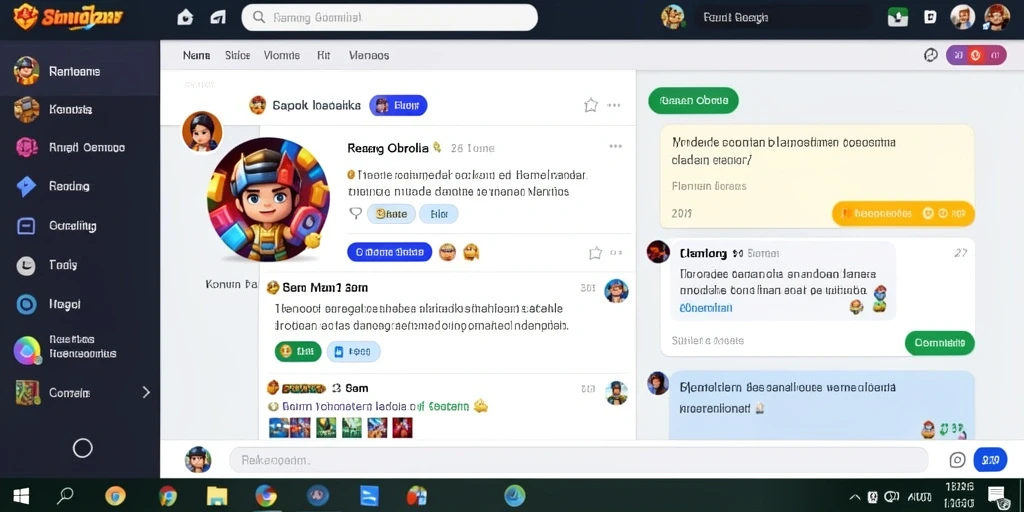Switch to the Viomde tab
This screenshot has width=1024, height=512.
[x=281, y=56]
